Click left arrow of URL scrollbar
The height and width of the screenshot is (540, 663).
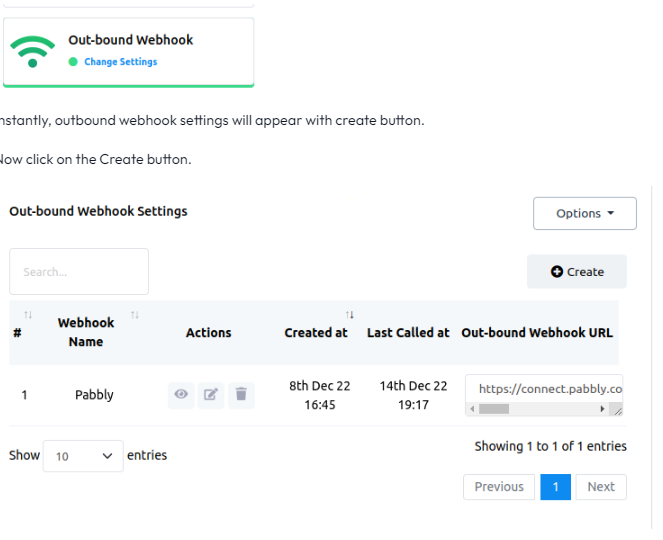[x=472, y=409]
